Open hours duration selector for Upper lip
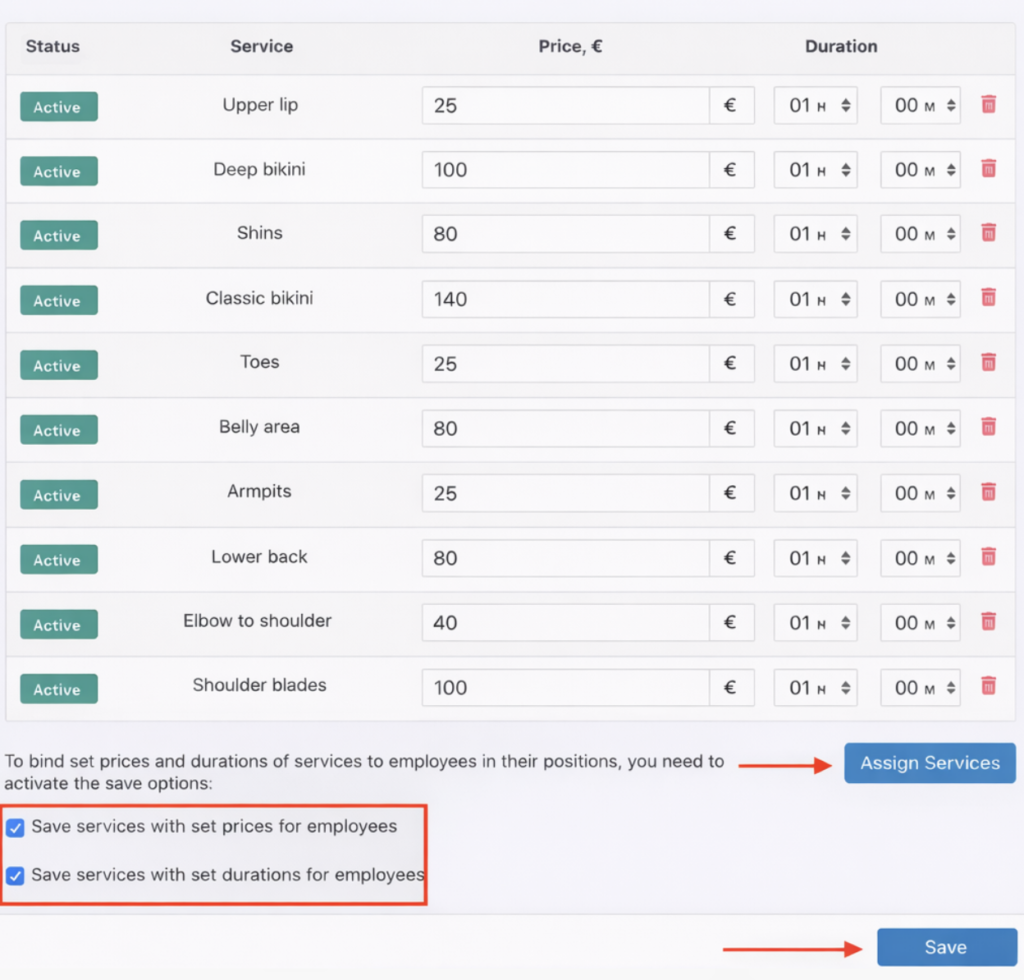 pyautogui.click(x=815, y=105)
